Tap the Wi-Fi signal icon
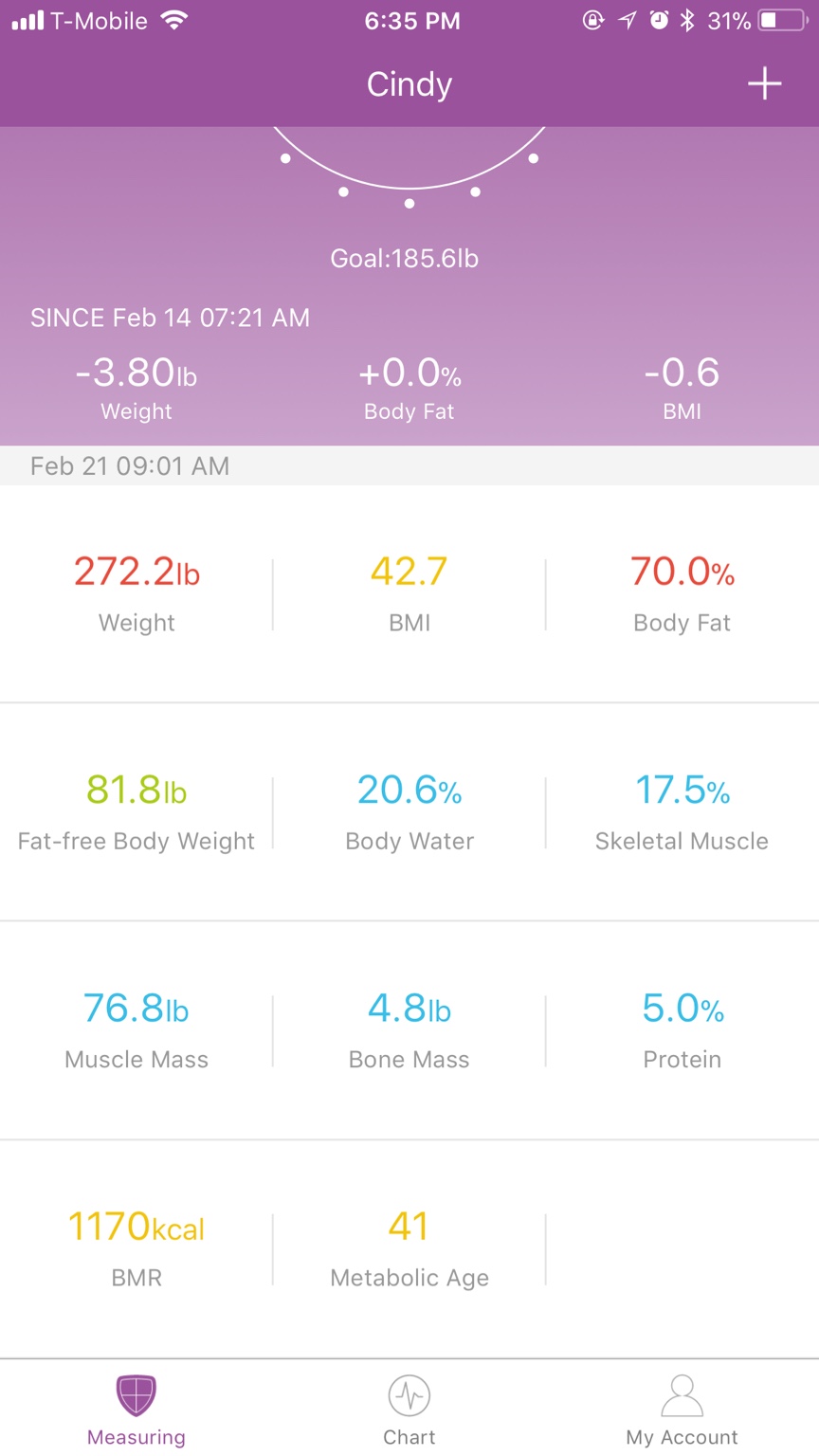819x1456 pixels. click(173, 20)
